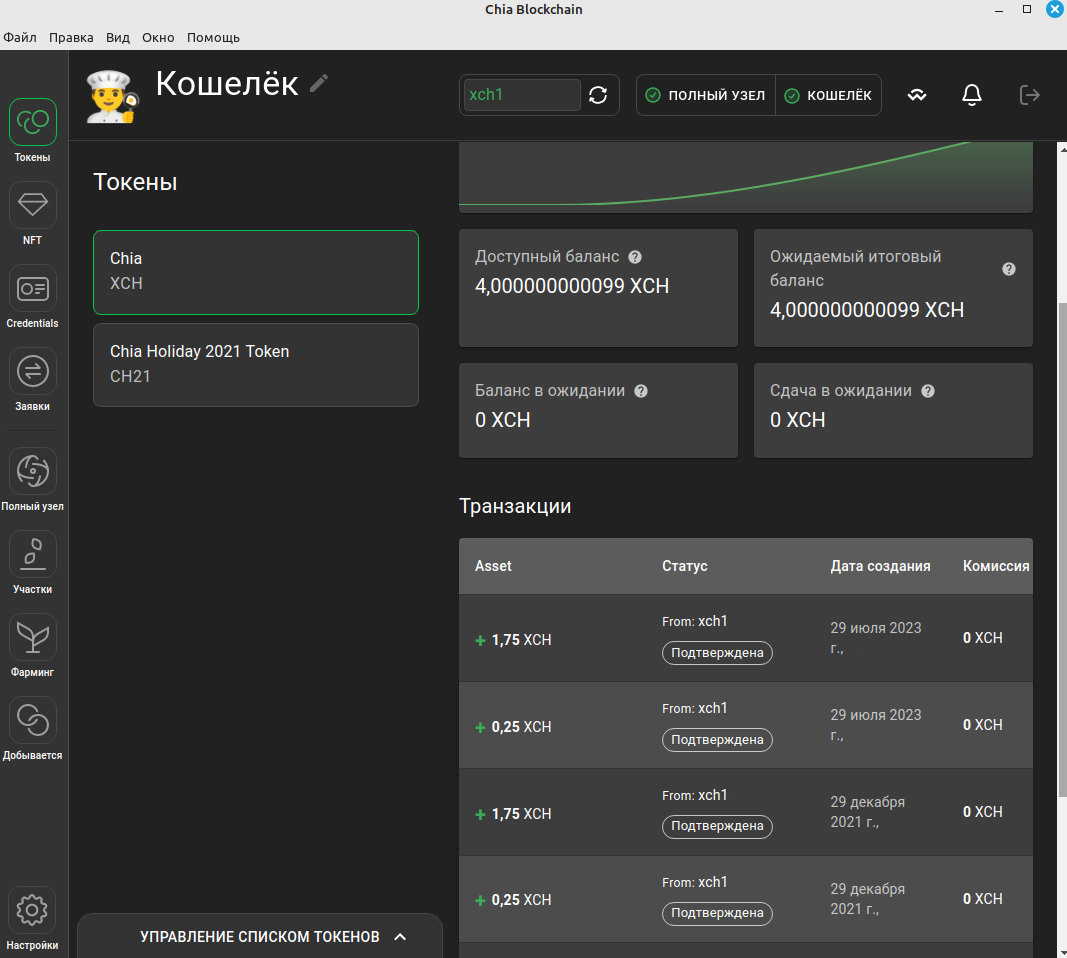Open the Full Node (Полный узел) sidebar icon
The width and height of the screenshot is (1067, 958).
(33, 471)
